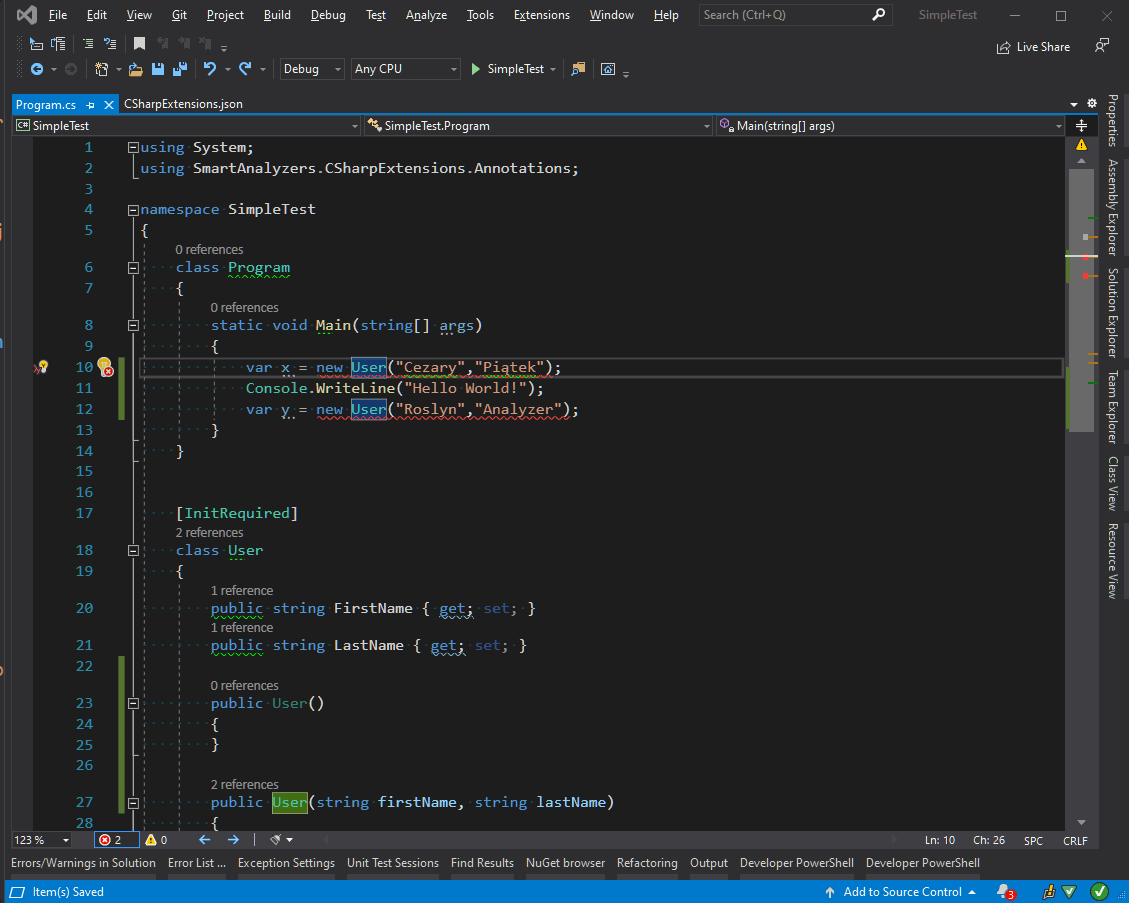Open the notifications bell in status bar
This screenshot has height=903, width=1129.
pos(1003,891)
